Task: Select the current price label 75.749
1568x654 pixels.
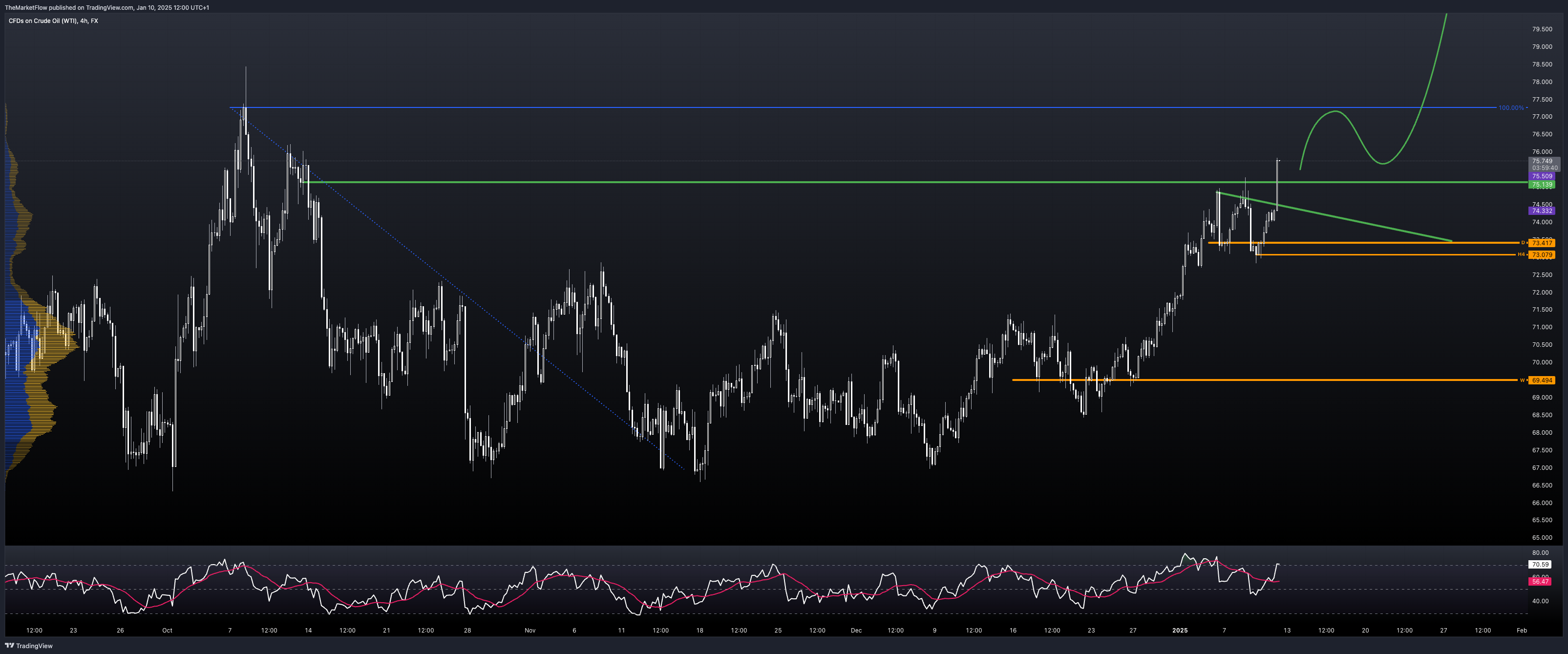Action: tap(1542, 161)
